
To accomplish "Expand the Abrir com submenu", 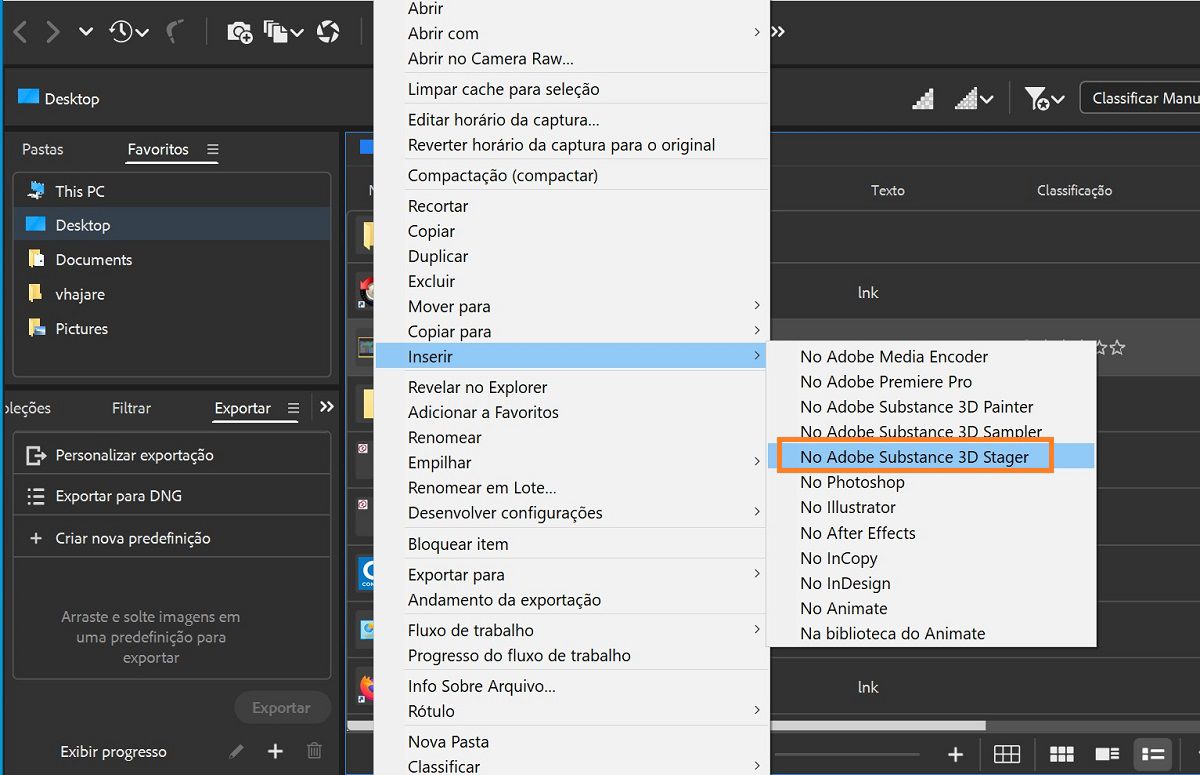I will point(757,33).
